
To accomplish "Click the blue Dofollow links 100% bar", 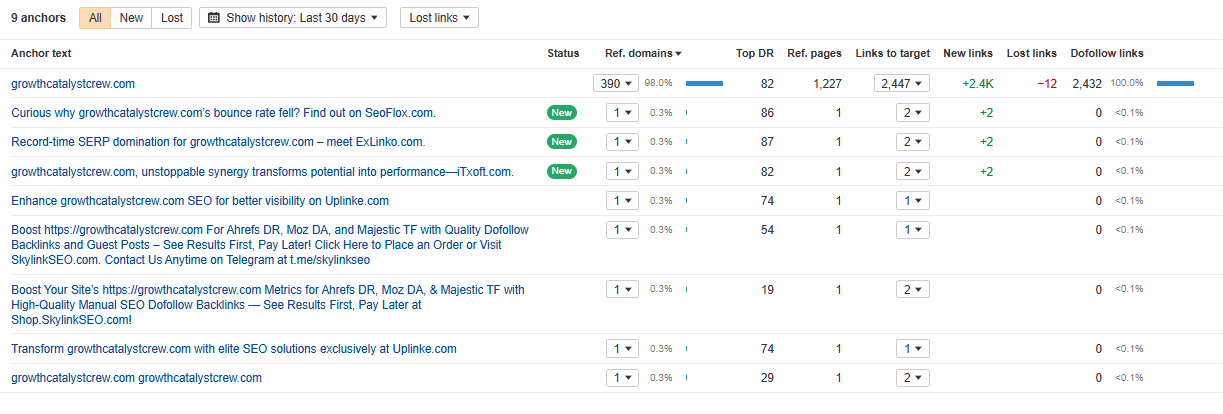I will (x=1175, y=84).
